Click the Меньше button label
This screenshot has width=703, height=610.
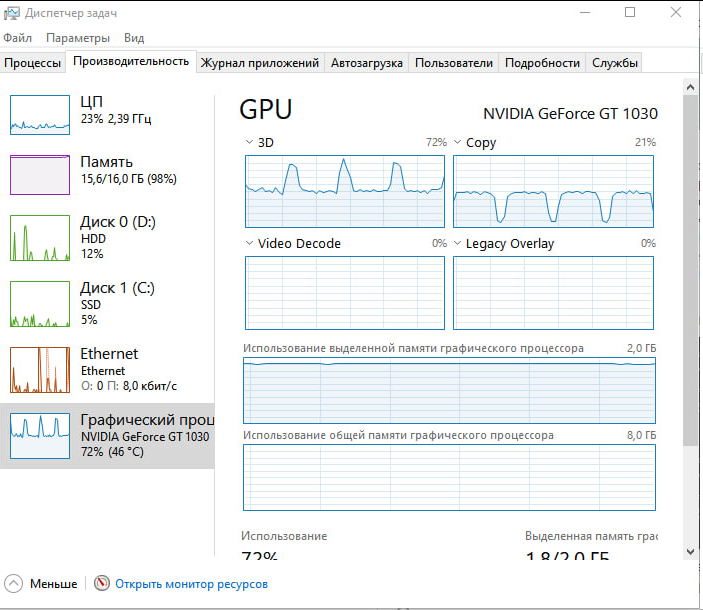[53, 584]
